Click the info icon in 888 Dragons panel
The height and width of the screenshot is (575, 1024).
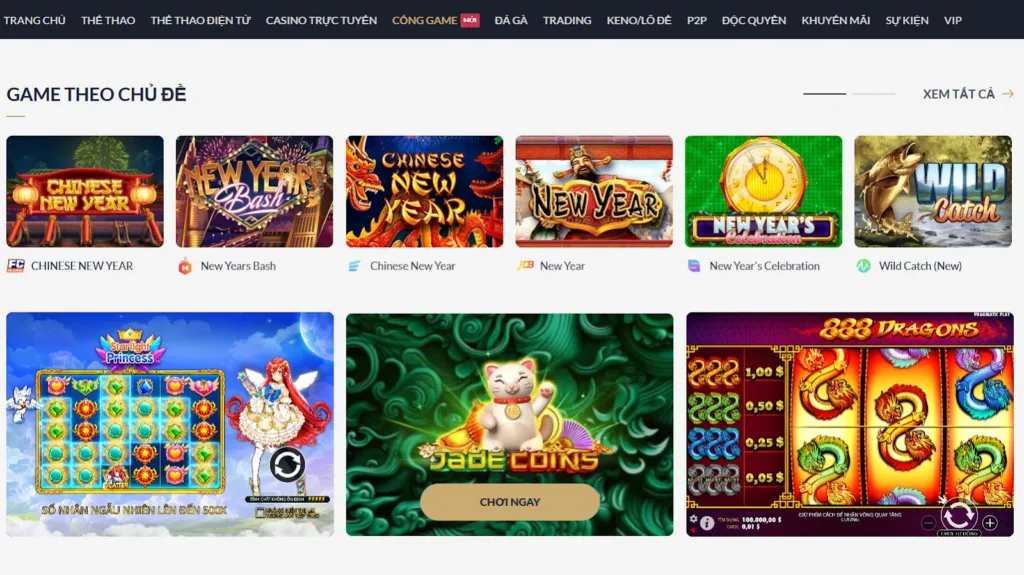(x=707, y=523)
